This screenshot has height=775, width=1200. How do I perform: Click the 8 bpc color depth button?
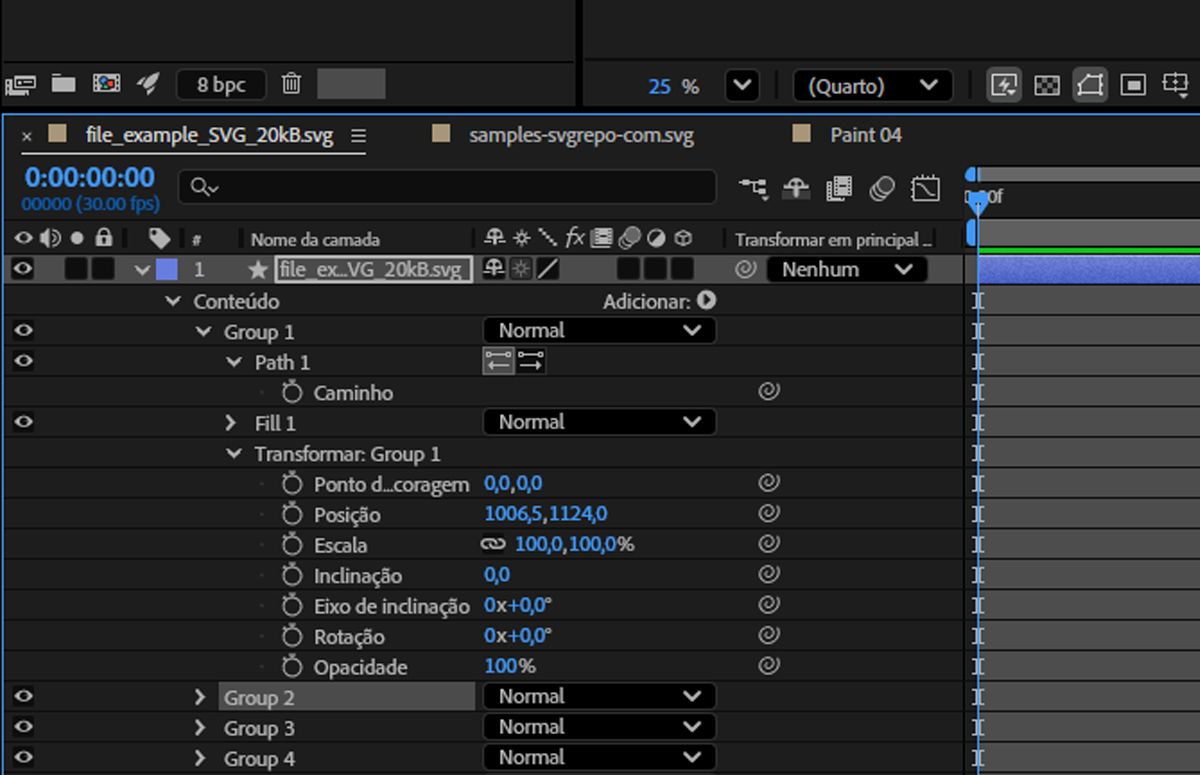point(221,85)
